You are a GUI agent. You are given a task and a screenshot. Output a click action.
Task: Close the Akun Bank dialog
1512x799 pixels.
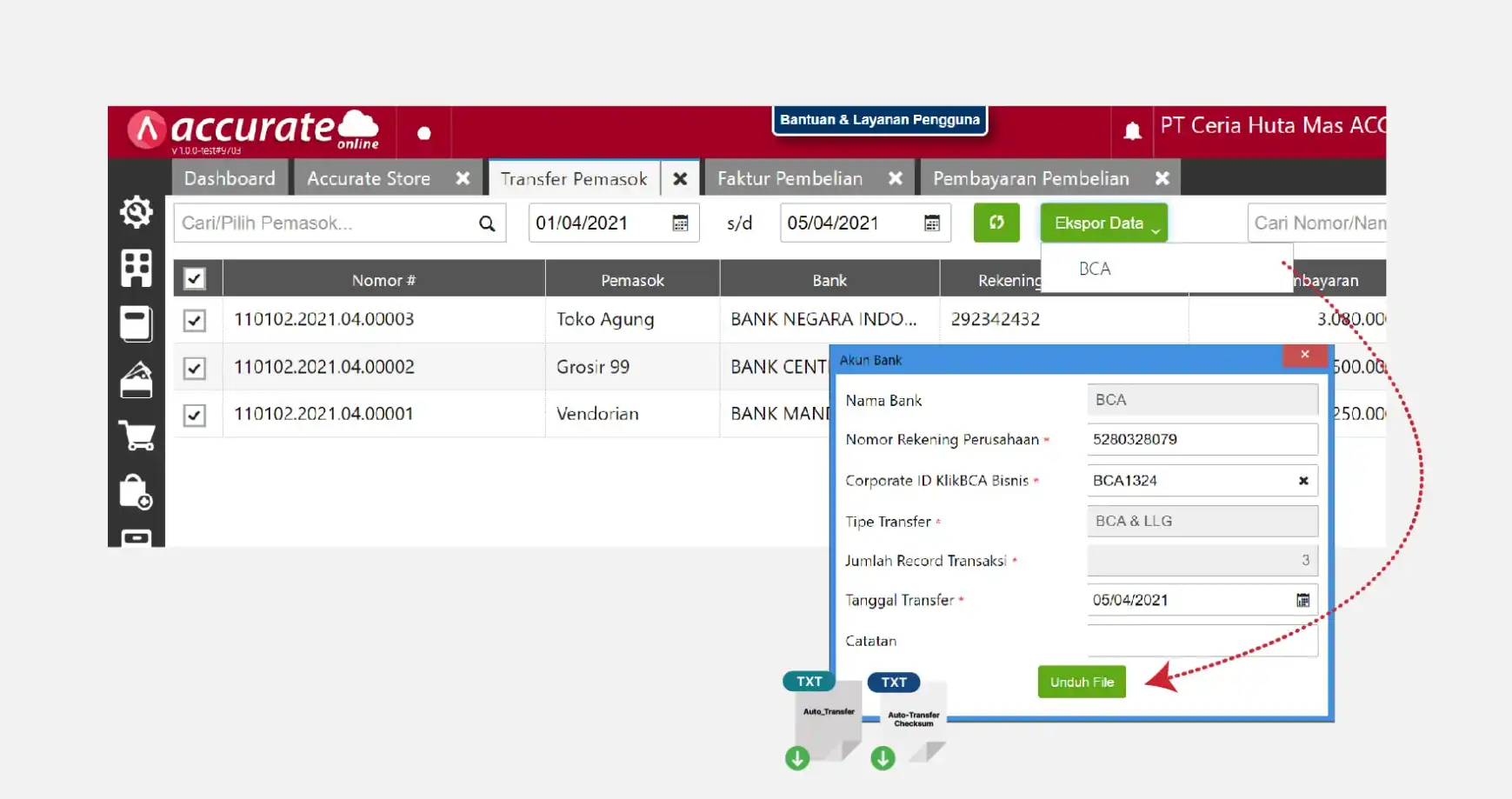[x=1305, y=355]
